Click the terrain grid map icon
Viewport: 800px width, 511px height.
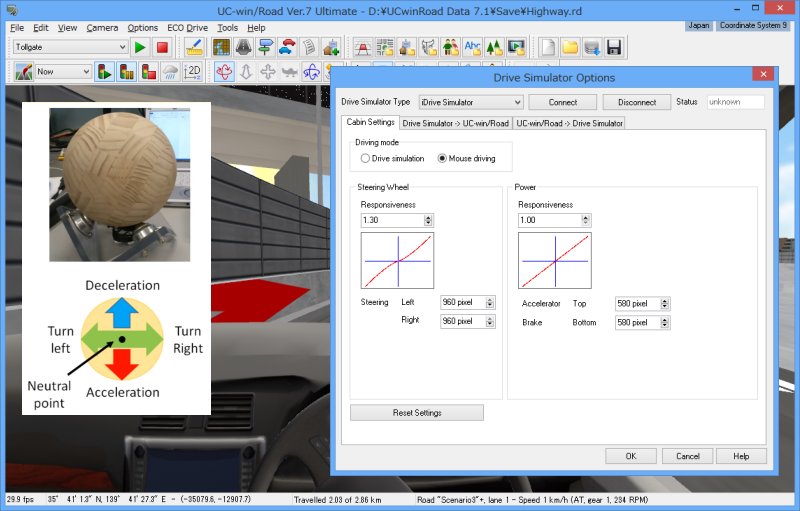tap(221, 47)
